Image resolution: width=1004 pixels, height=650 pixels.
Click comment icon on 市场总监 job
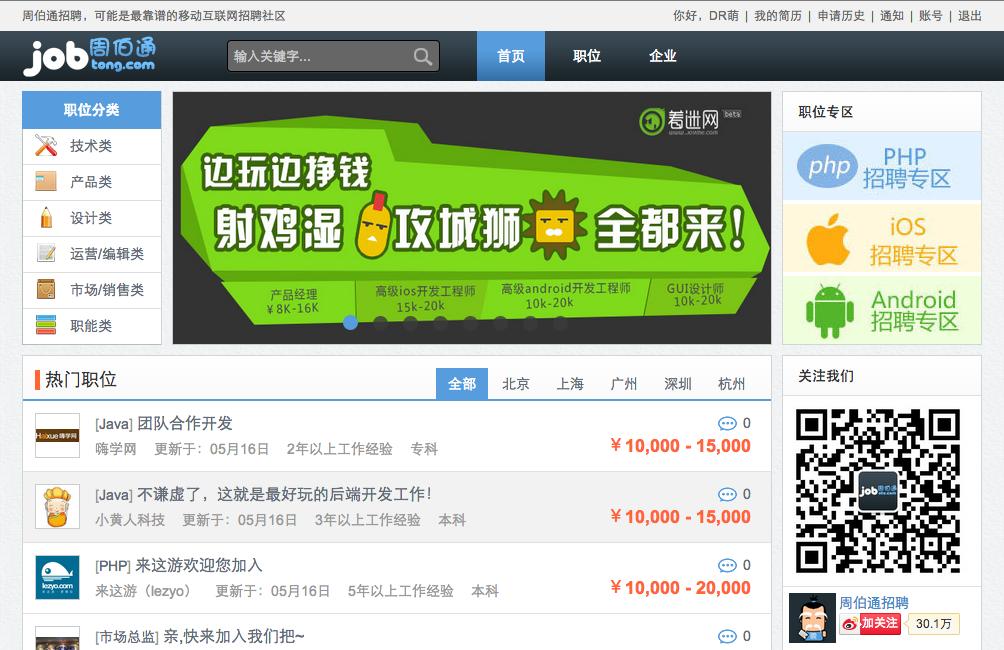727,637
